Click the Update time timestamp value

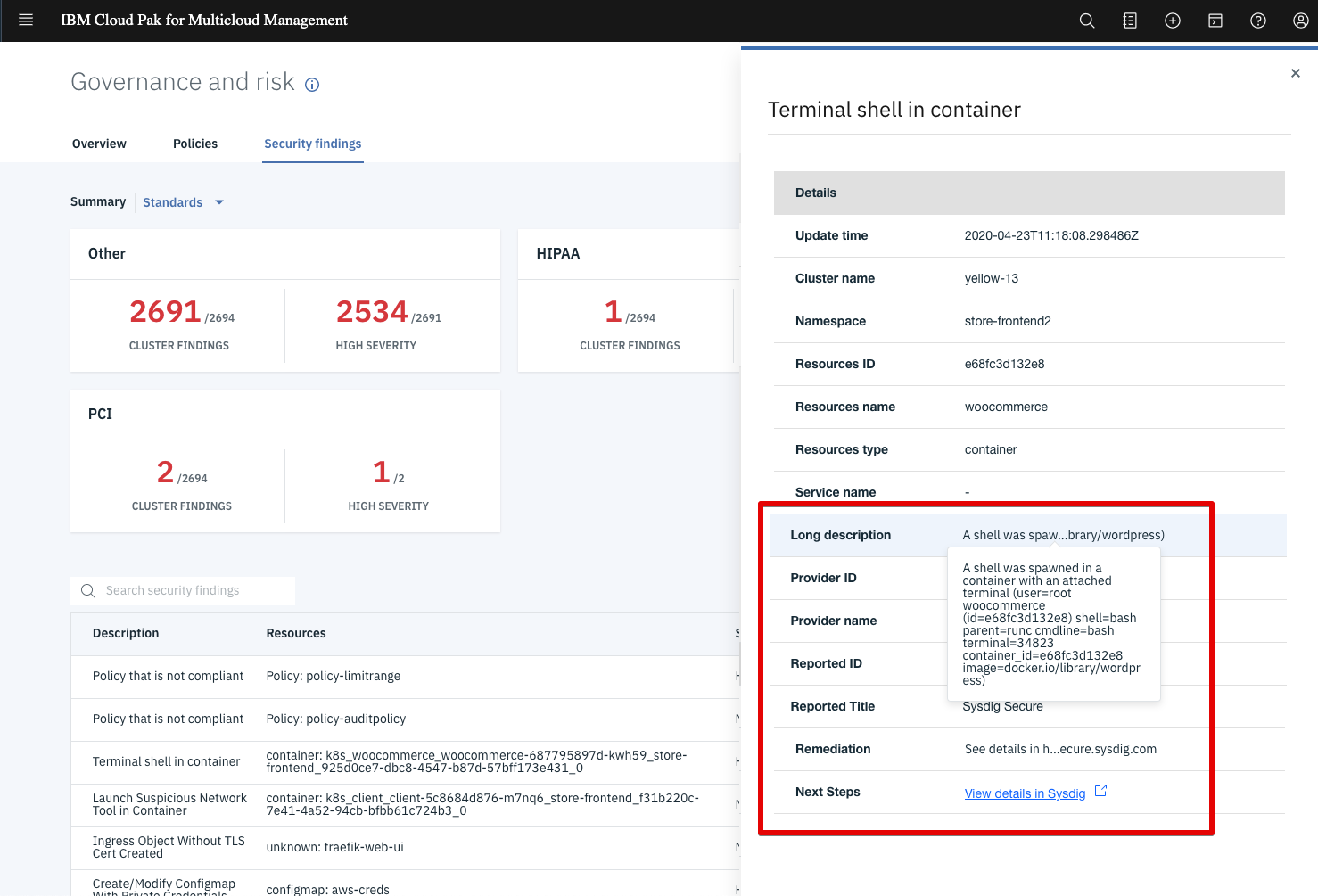[1051, 235]
